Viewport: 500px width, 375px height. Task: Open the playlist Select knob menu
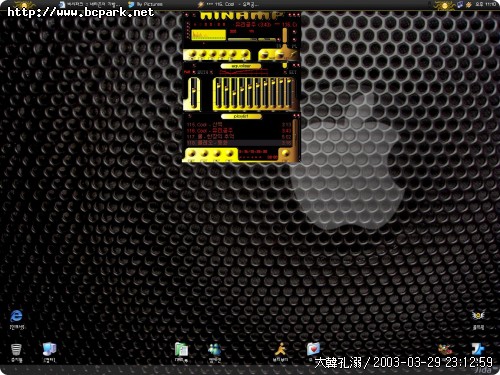click(217, 154)
